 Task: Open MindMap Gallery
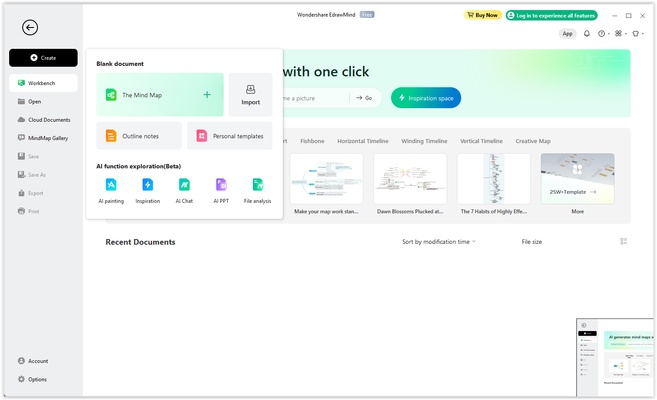click(42, 138)
